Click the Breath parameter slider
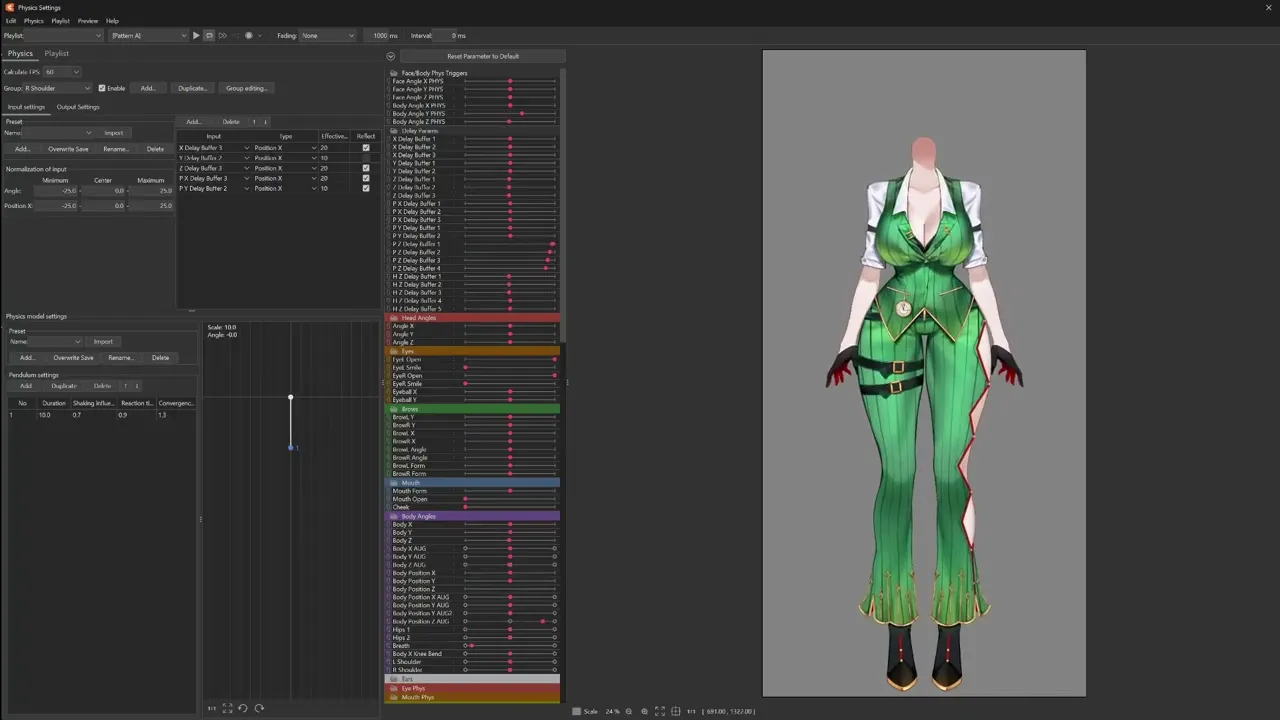This screenshot has height=720, width=1280. coord(510,646)
